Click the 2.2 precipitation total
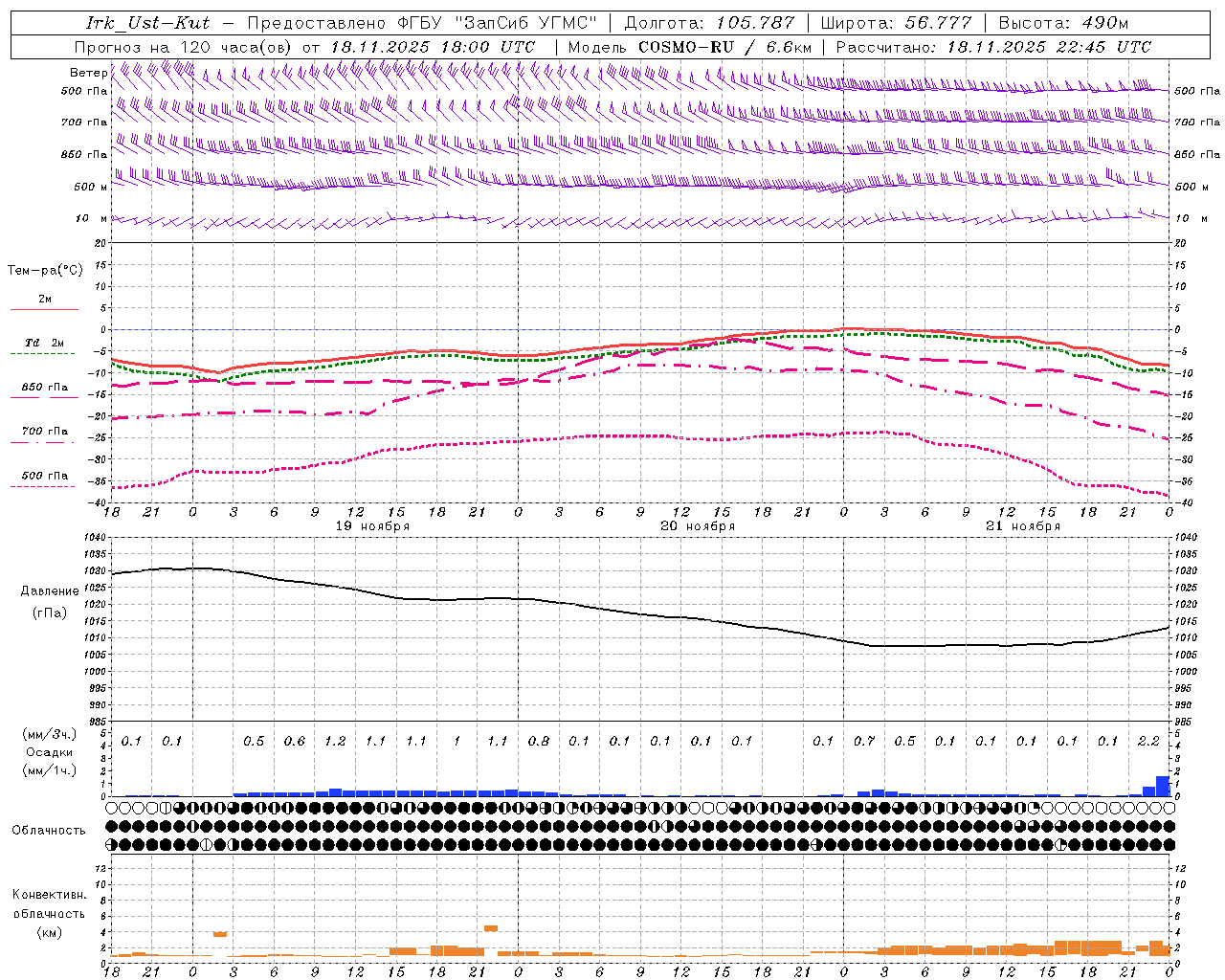Screen dimensions: 1225x980 coord(1148,742)
